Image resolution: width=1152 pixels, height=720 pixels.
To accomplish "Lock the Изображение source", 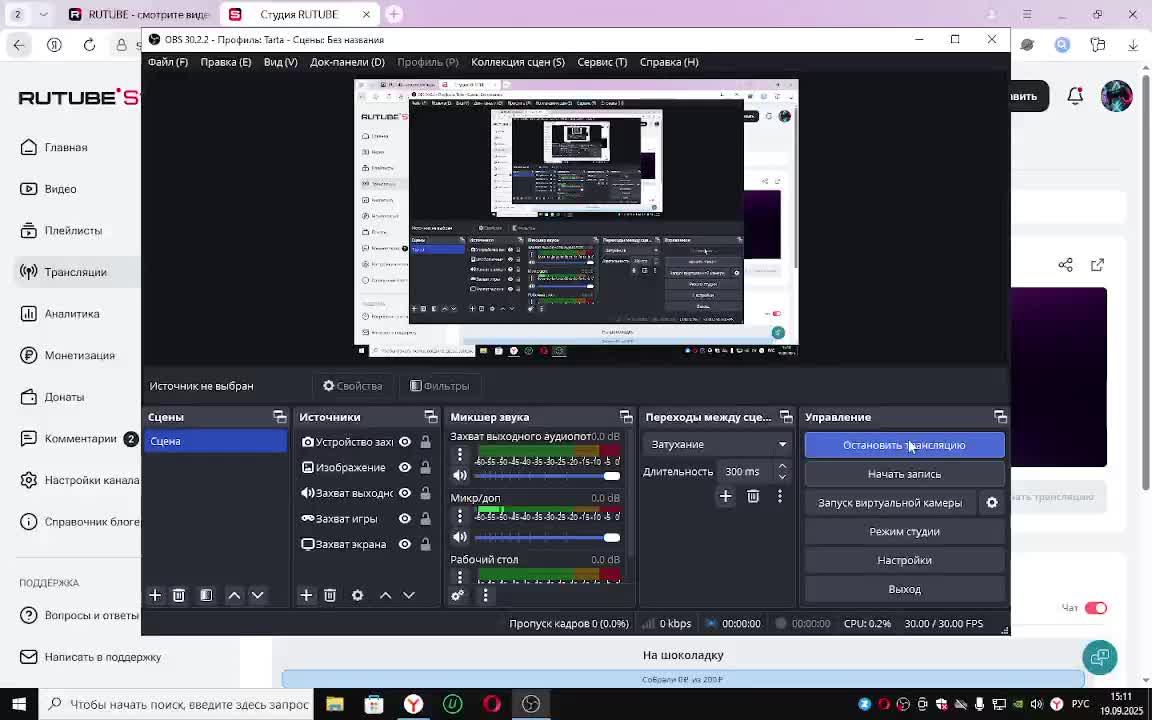I will 425,467.
